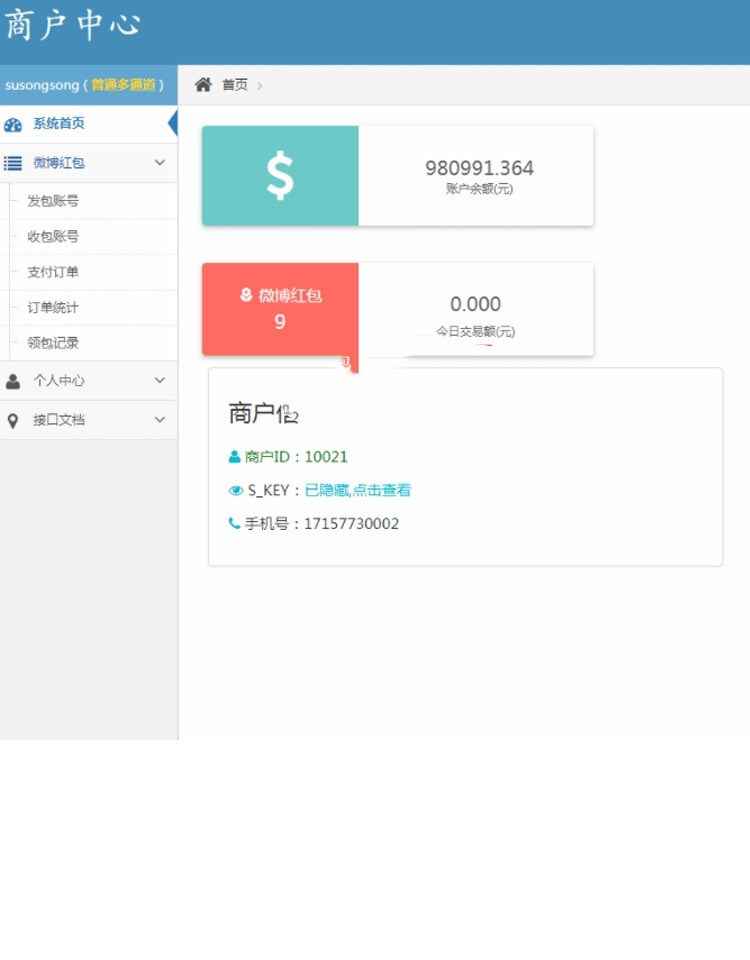Collapse the 微博红包 menu chevron

pyautogui.click(x=160, y=163)
